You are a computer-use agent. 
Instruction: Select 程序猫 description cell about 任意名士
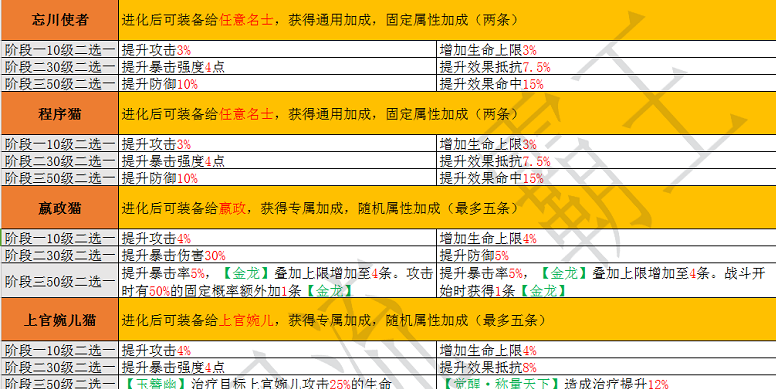click(447, 113)
